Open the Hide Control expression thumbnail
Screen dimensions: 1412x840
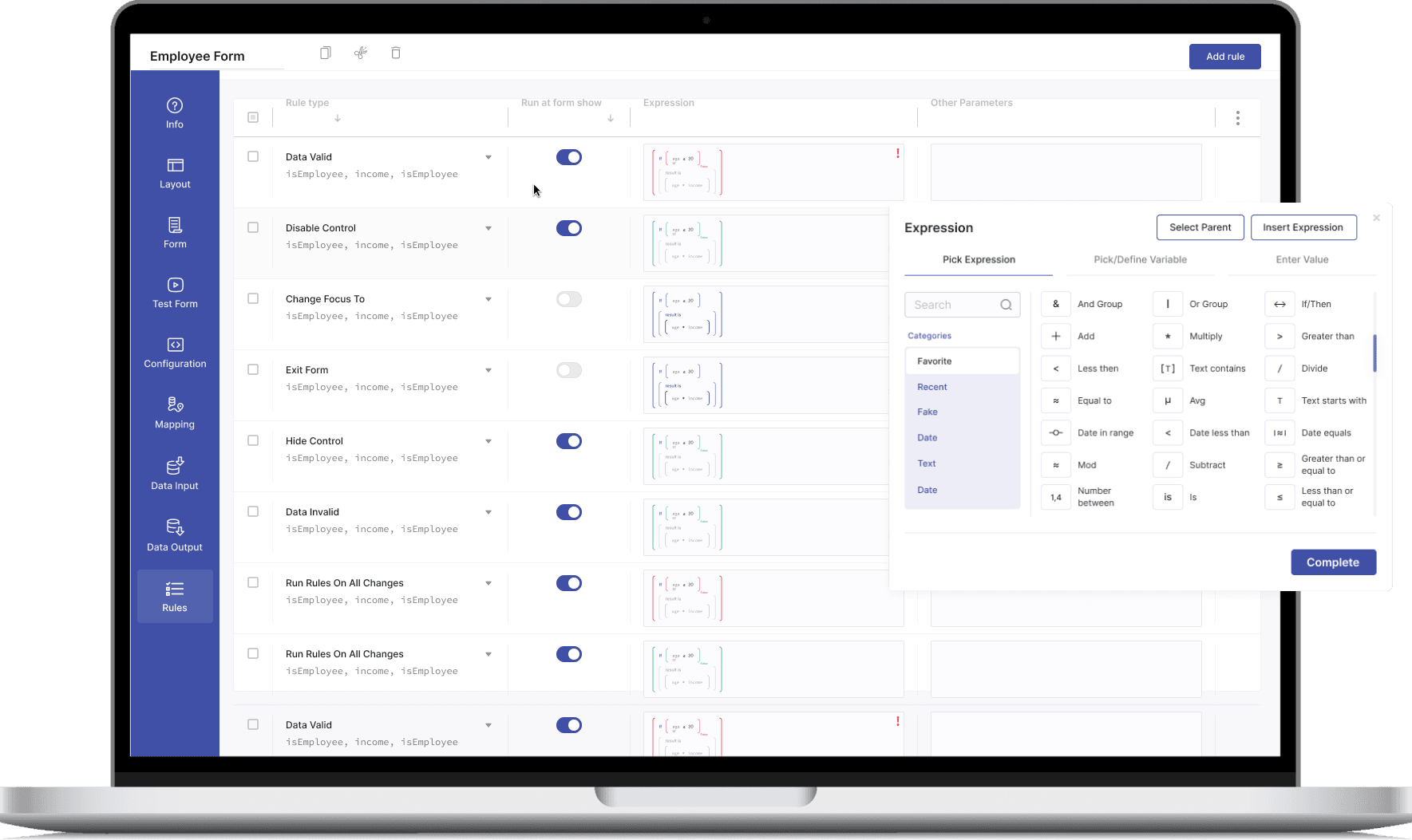[688, 456]
